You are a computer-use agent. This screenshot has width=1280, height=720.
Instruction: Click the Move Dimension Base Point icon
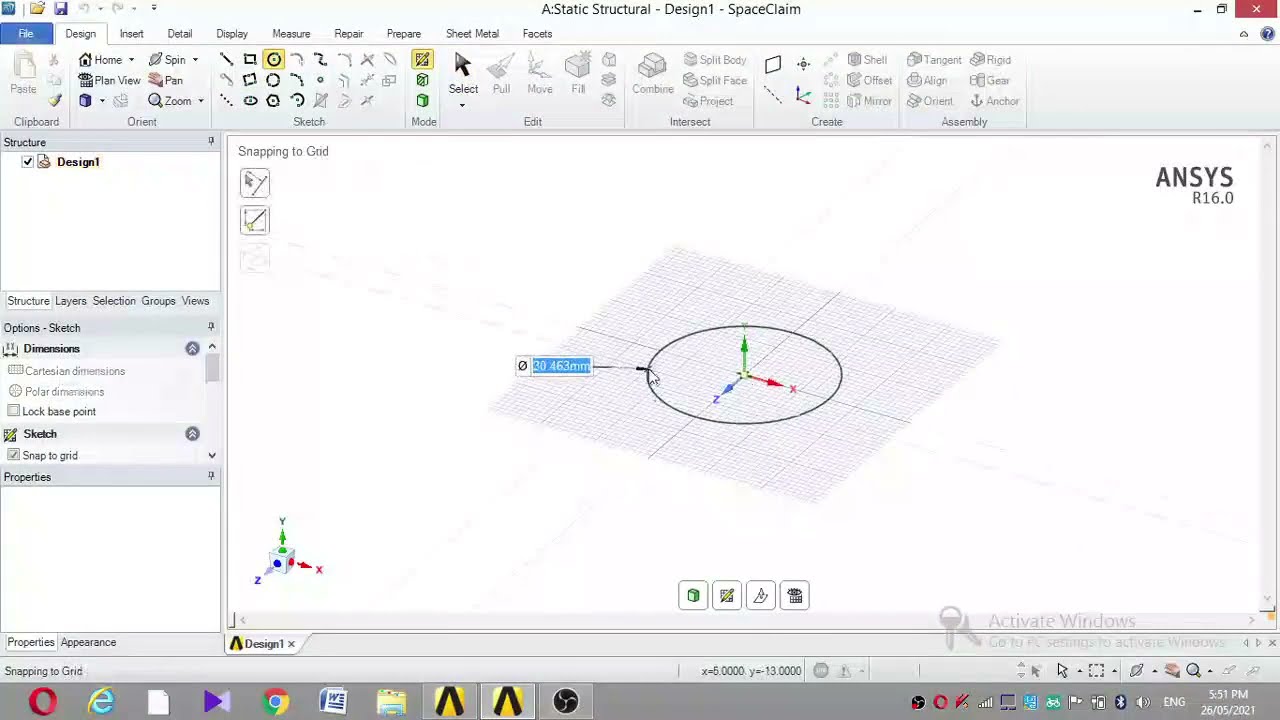point(255,220)
